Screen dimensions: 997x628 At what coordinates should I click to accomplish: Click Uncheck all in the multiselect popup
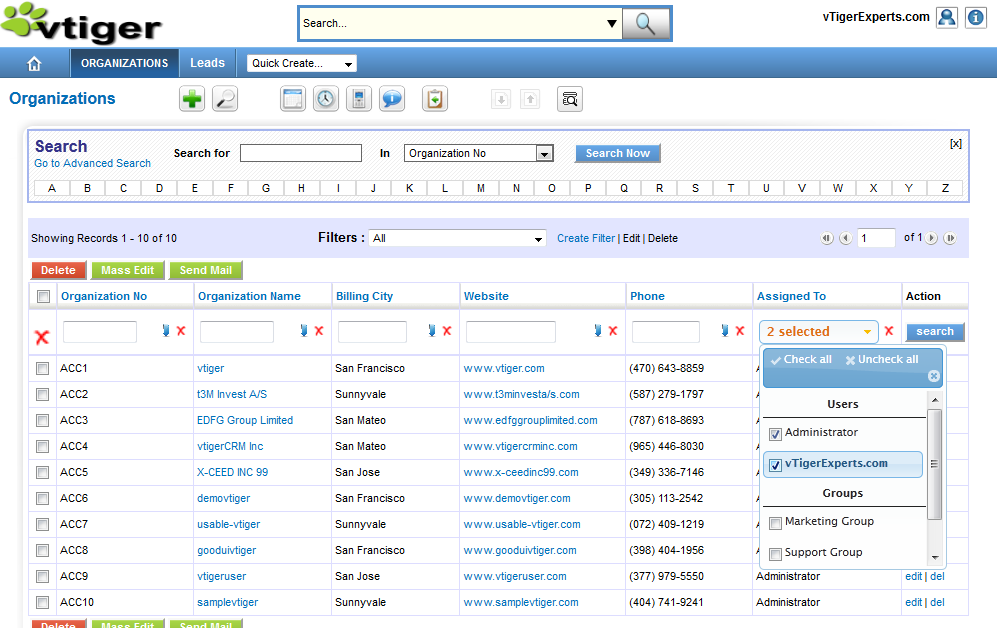(x=882, y=360)
